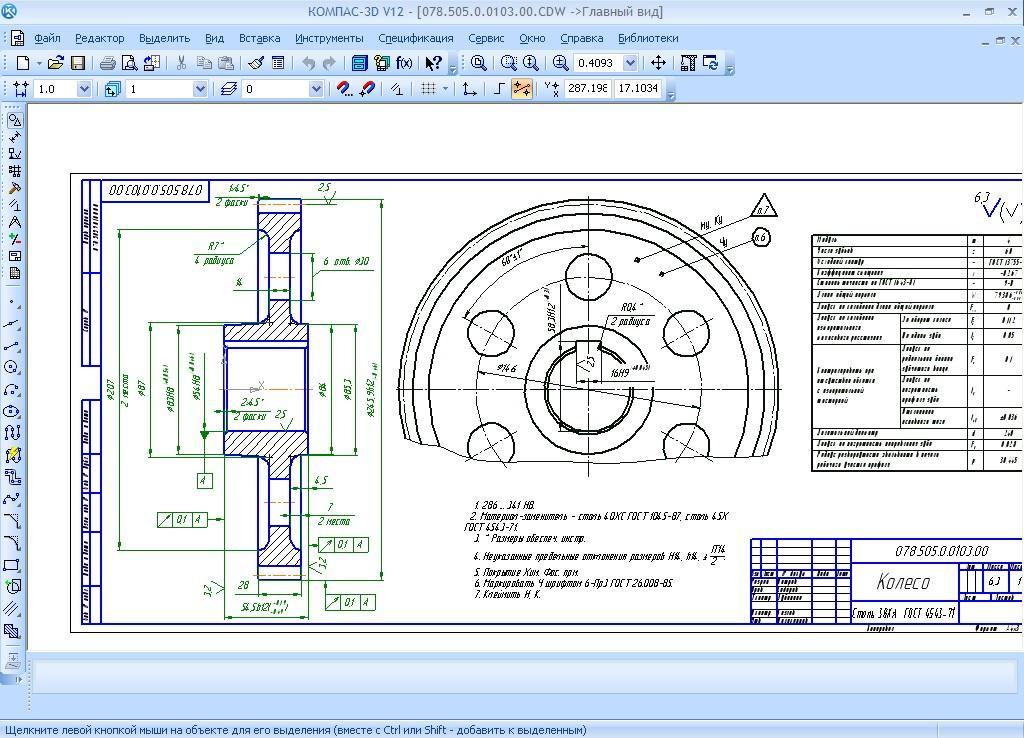Open print preview from the toolbar

129,63
